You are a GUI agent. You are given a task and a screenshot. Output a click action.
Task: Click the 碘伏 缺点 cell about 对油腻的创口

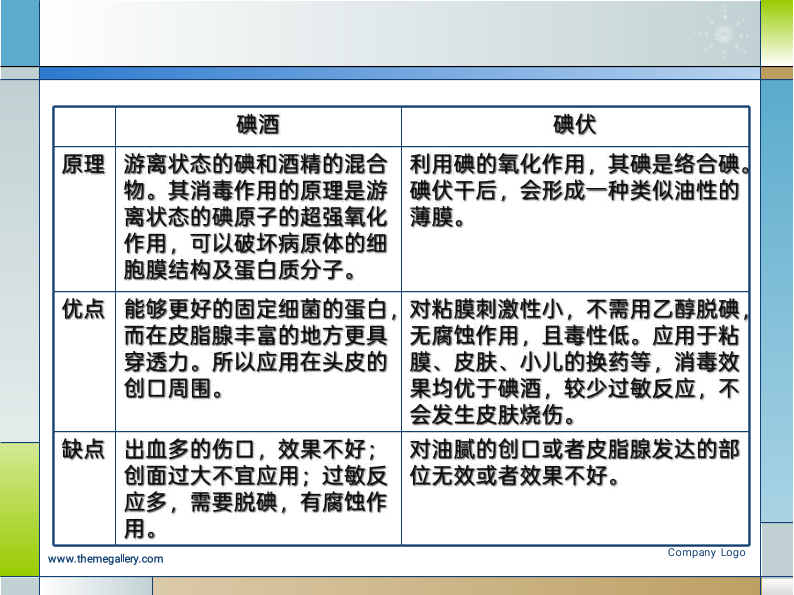click(x=575, y=463)
